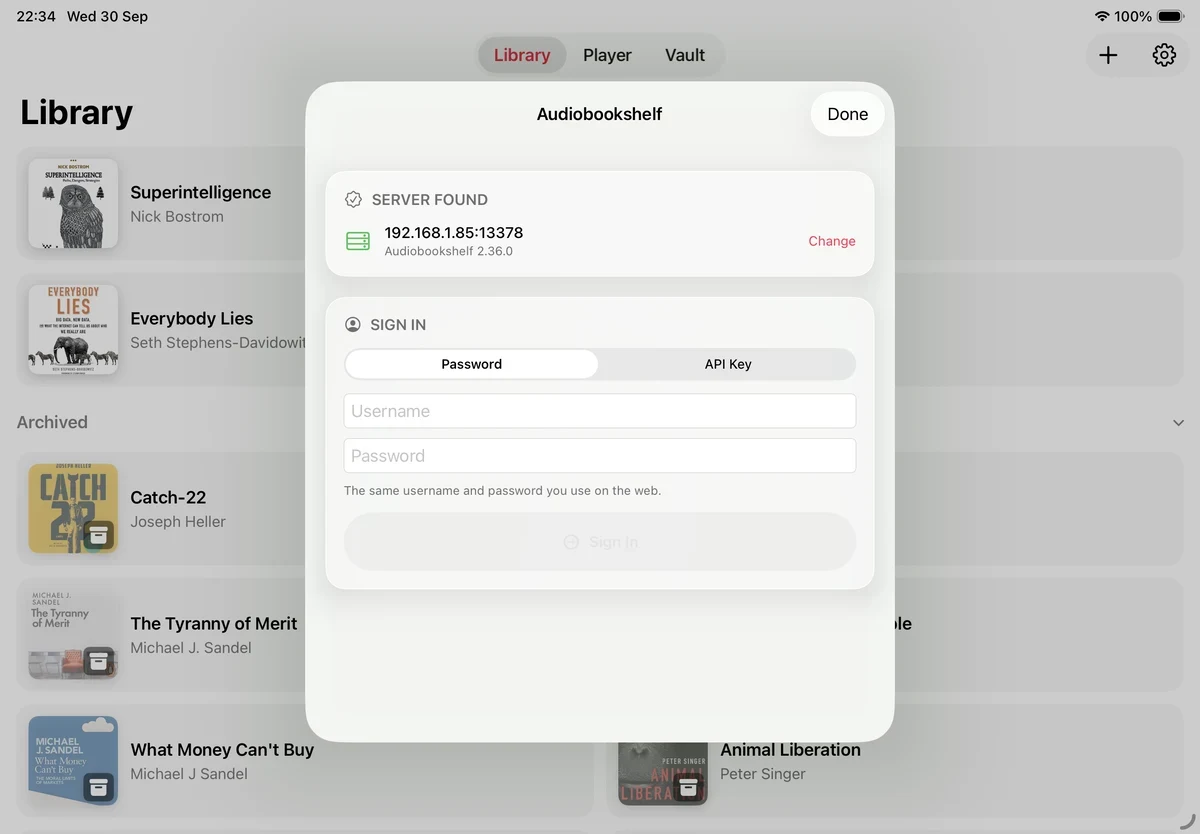Viewport: 1200px width, 834px height.
Task: Switch to the Player tab
Action: [x=607, y=55]
